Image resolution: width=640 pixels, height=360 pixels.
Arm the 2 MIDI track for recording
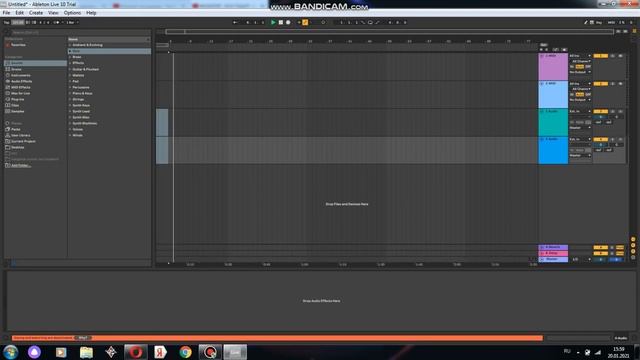click(x=620, y=83)
